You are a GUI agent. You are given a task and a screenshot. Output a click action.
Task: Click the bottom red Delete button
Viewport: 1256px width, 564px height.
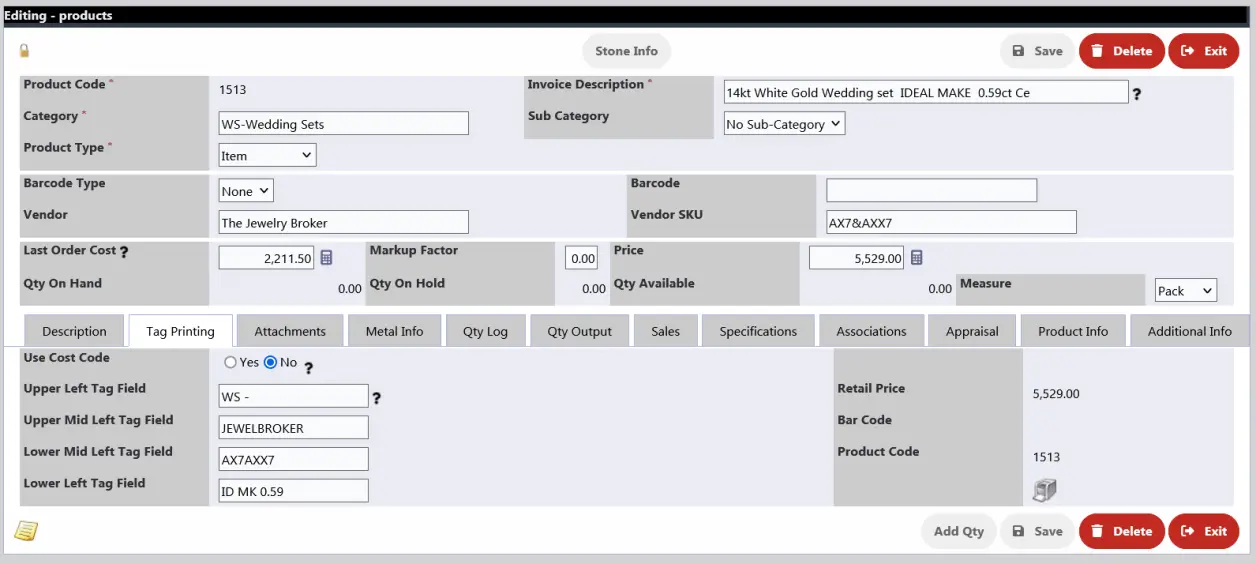(1121, 531)
